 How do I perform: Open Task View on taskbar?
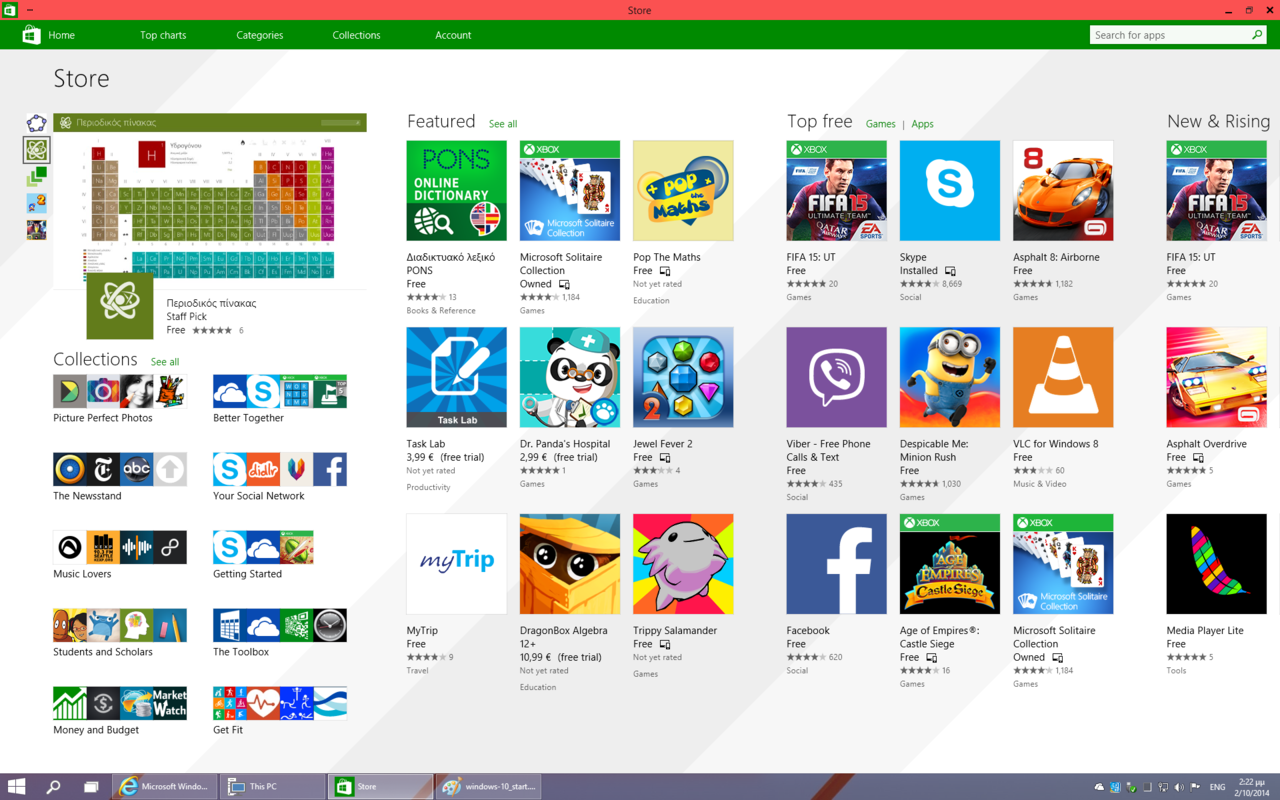click(x=91, y=787)
